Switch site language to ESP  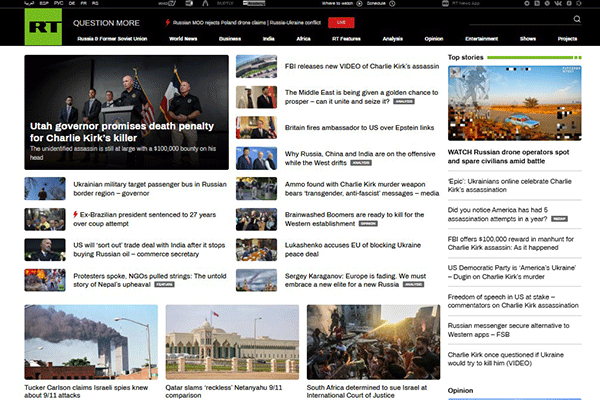click(44, 3)
